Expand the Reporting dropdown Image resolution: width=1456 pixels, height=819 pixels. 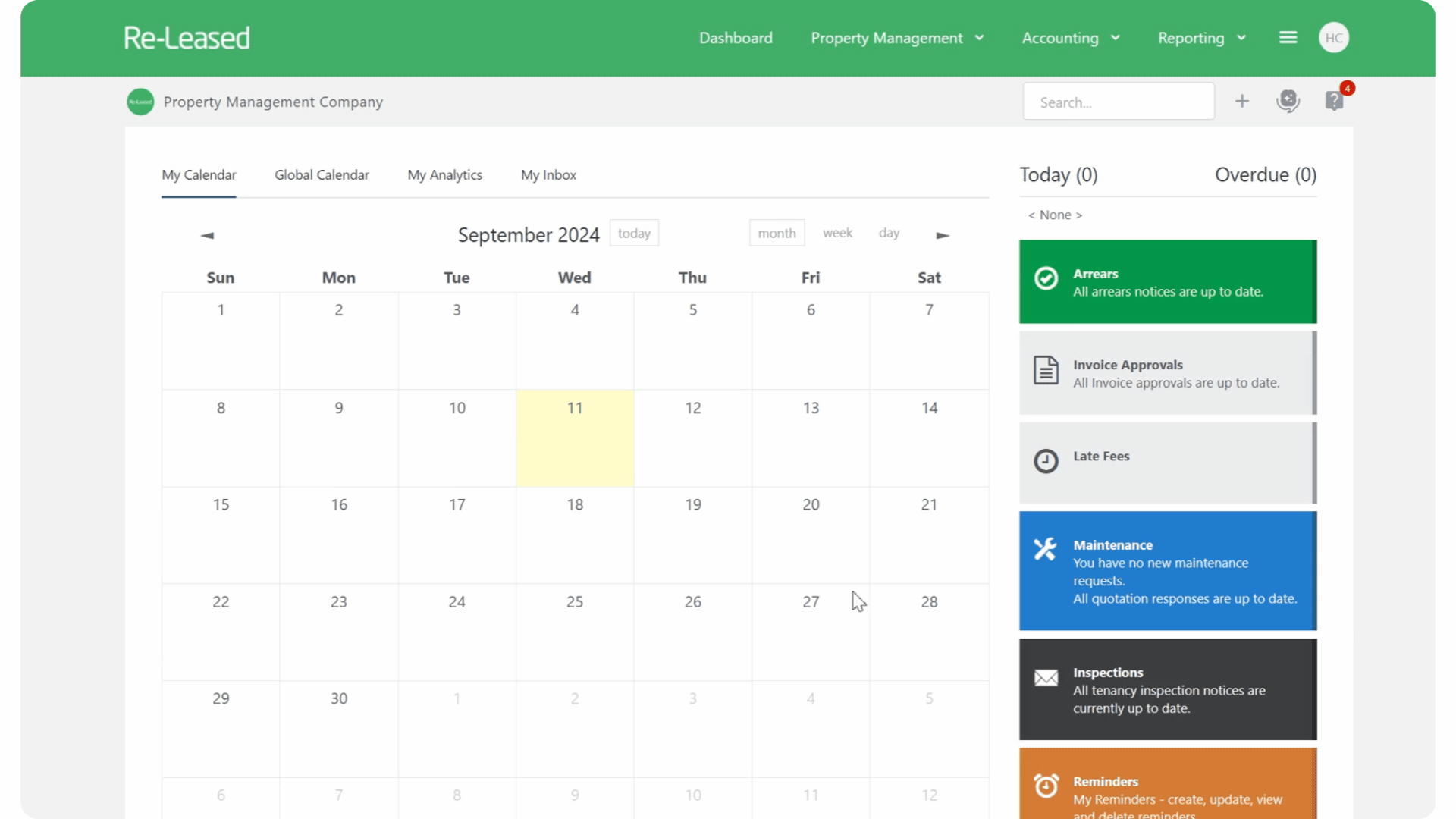pyautogui.click(x=1202, y=38)
